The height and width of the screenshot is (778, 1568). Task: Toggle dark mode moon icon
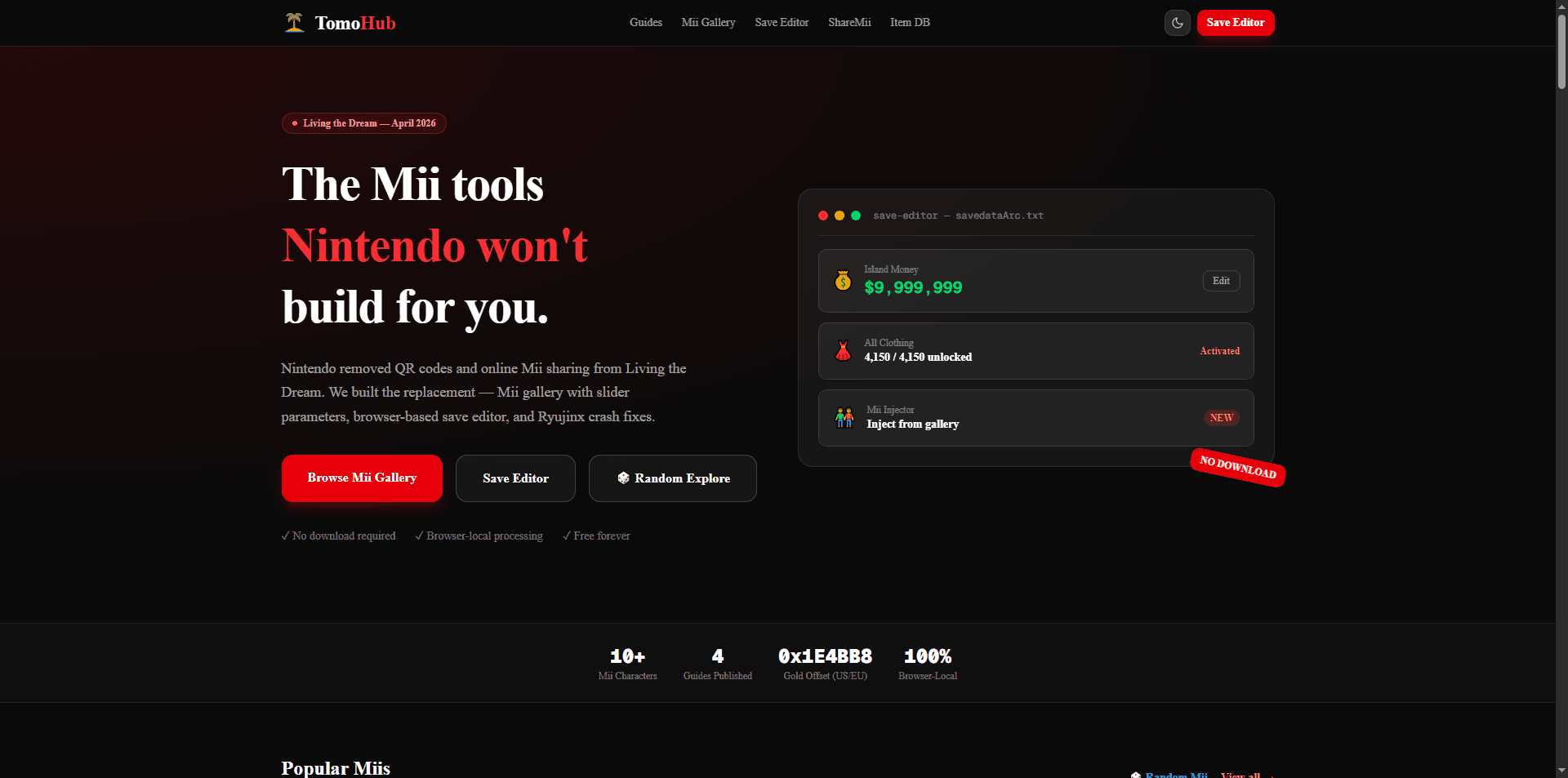pyautogui.click(x=1177, y=23)
